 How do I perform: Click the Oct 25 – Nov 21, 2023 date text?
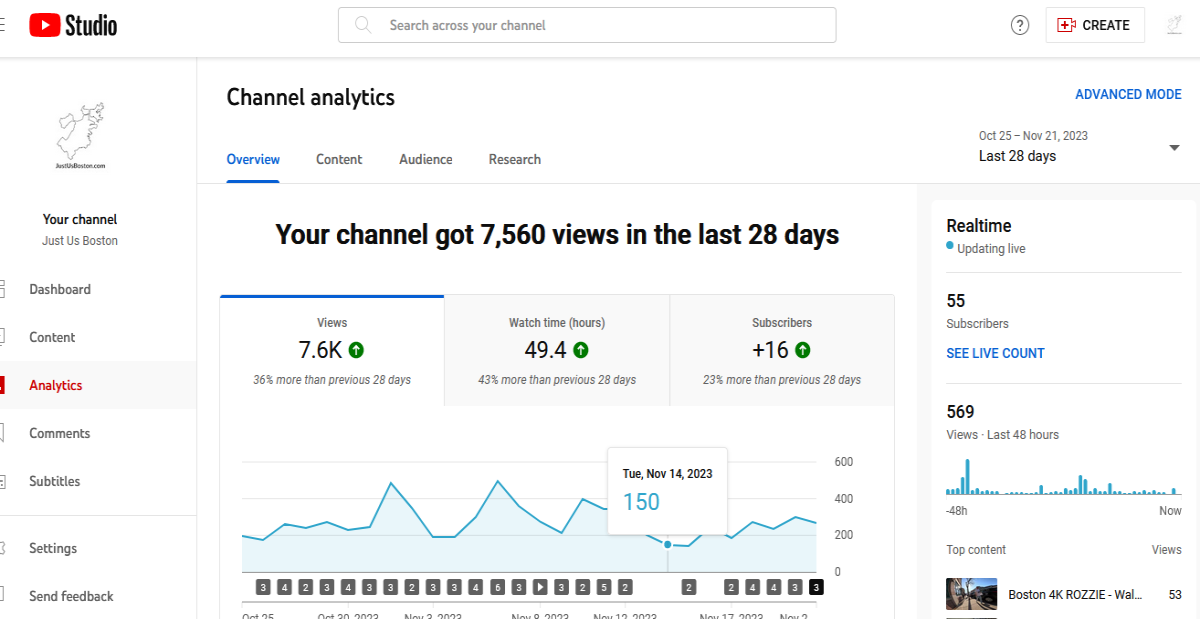tap(1033, 136)
